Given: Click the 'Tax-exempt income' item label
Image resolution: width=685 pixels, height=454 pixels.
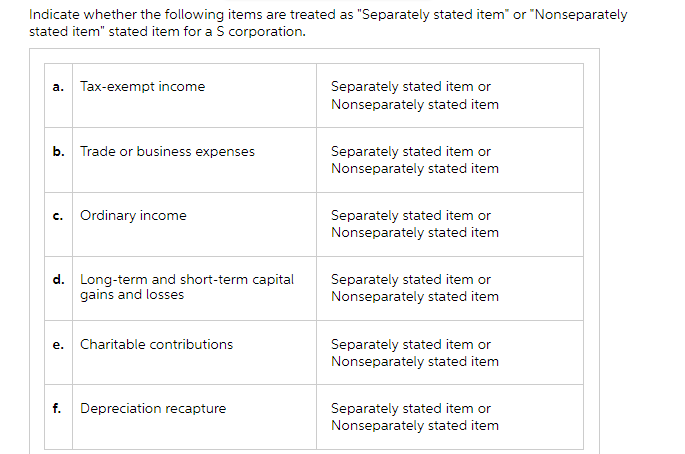Looking at the screenshot, I should 142,87.
